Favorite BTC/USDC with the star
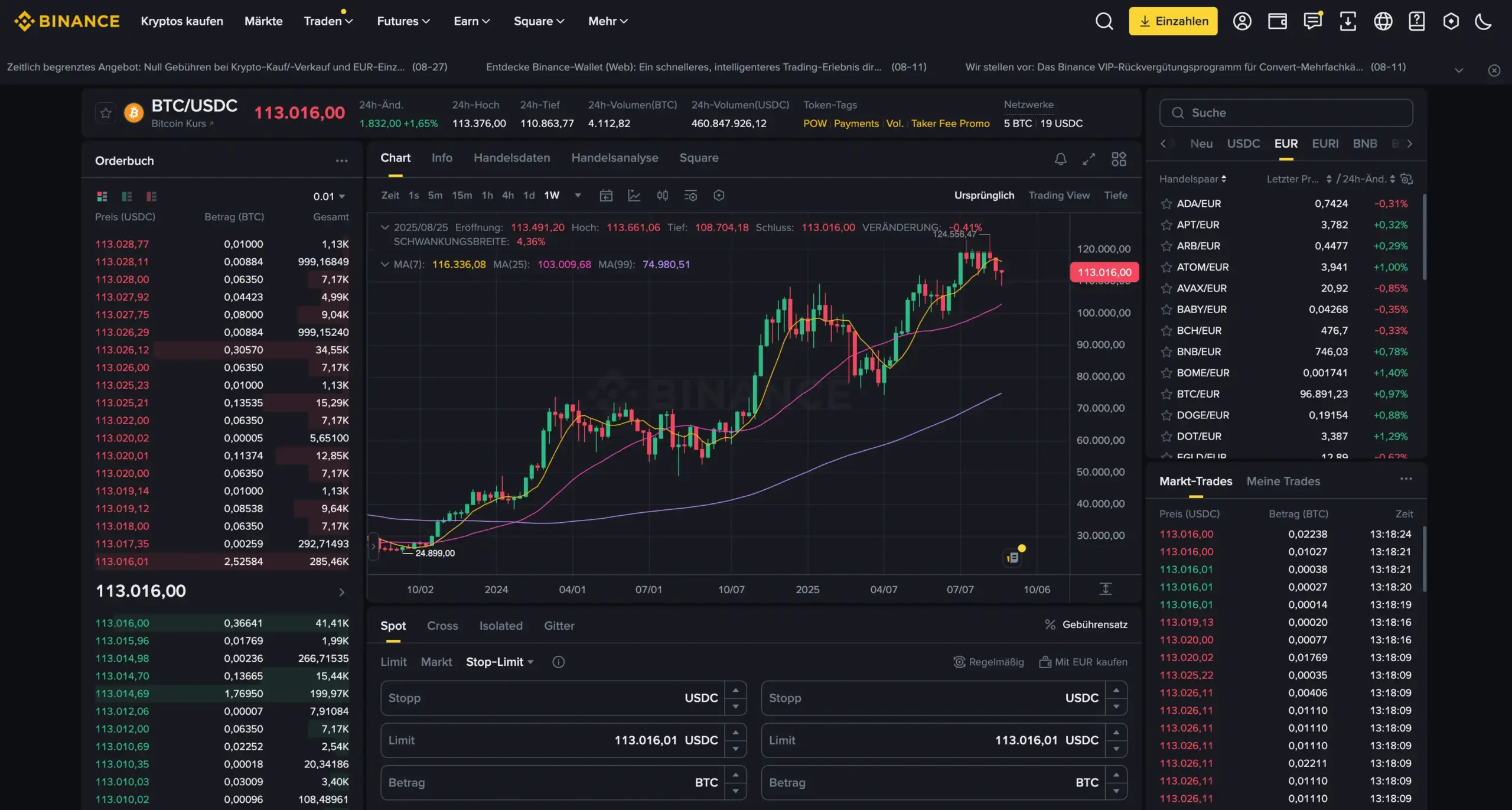 106,113
